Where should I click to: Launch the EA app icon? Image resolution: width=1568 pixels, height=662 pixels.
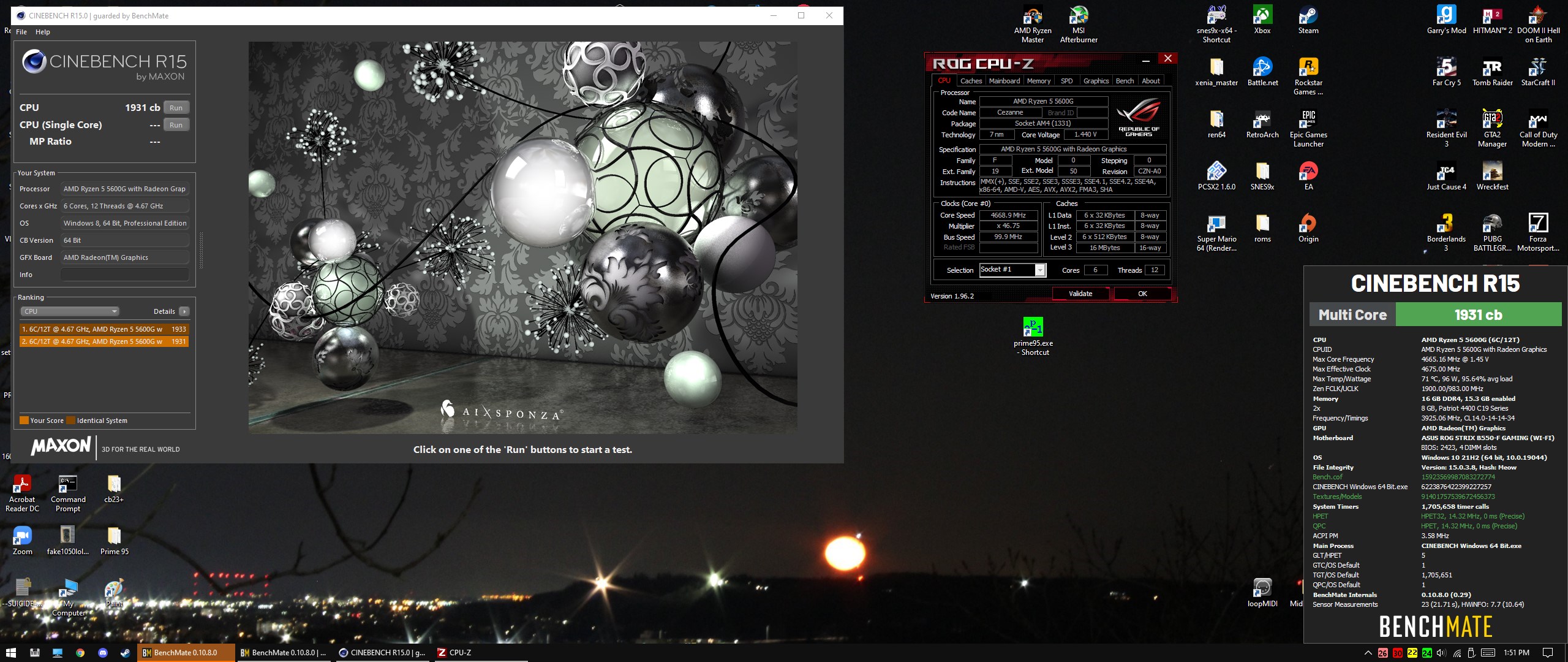1308,176
